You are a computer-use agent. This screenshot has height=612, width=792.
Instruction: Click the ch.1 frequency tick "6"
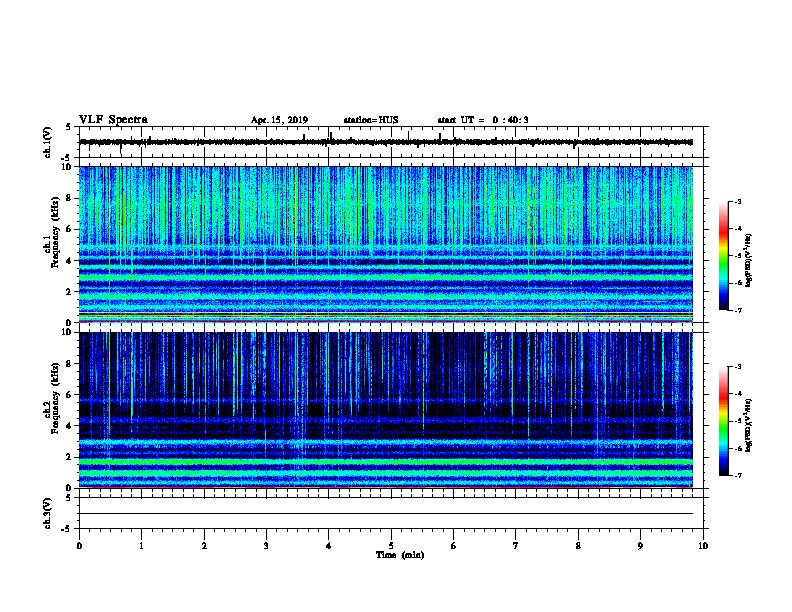70,229
